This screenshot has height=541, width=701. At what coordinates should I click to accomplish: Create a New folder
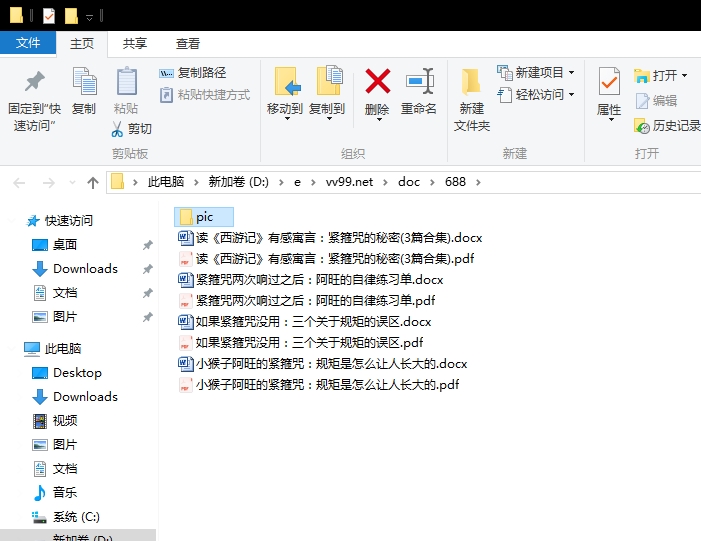coord(472,99)
